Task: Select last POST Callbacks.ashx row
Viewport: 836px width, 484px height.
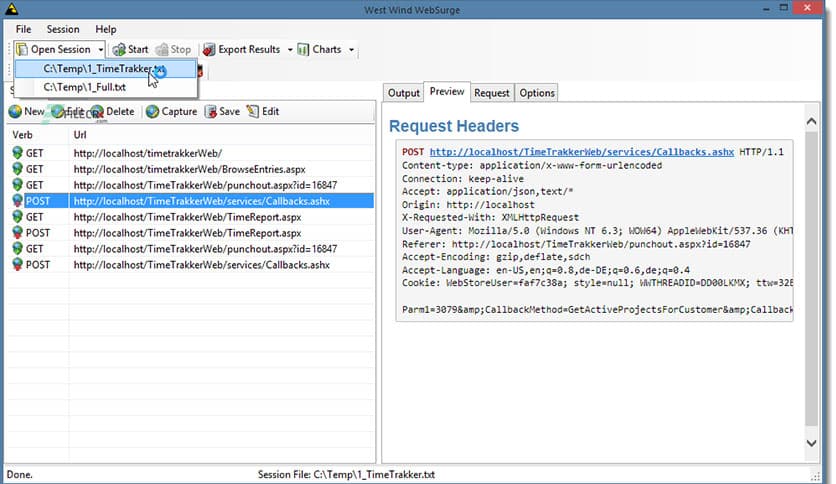Action: pos(191,265)
